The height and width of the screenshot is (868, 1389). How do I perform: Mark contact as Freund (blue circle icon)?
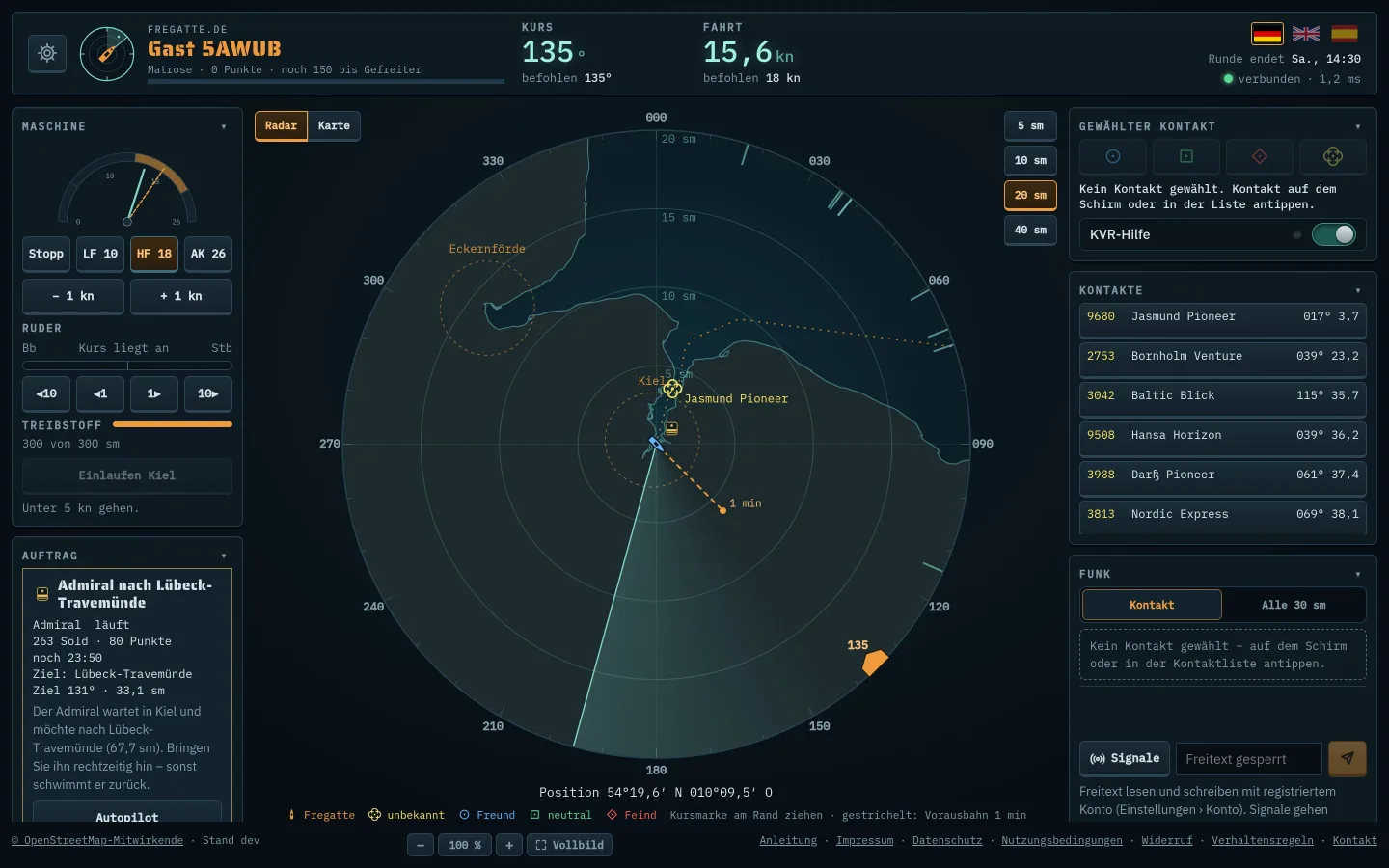point(1113,156)
